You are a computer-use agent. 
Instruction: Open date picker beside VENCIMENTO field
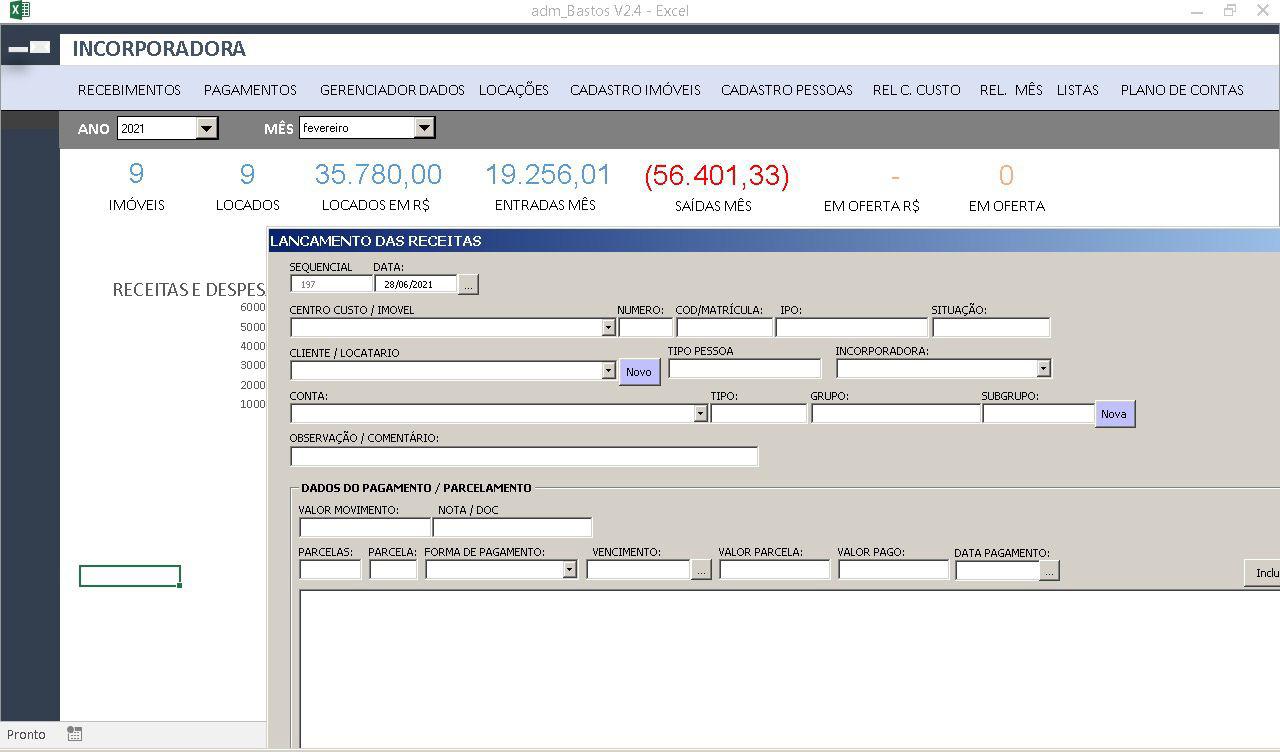701,570
